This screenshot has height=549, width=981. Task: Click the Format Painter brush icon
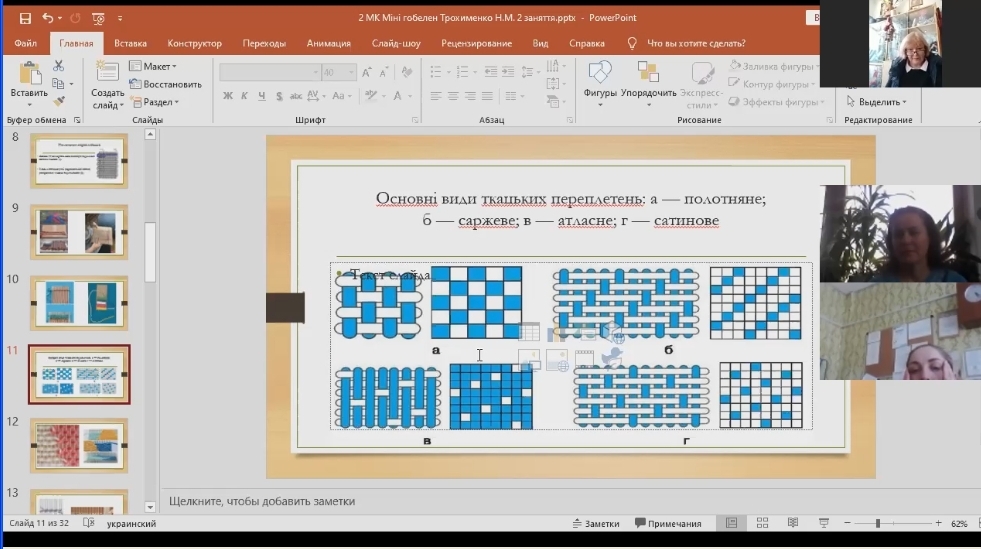(x=58, y=101)
